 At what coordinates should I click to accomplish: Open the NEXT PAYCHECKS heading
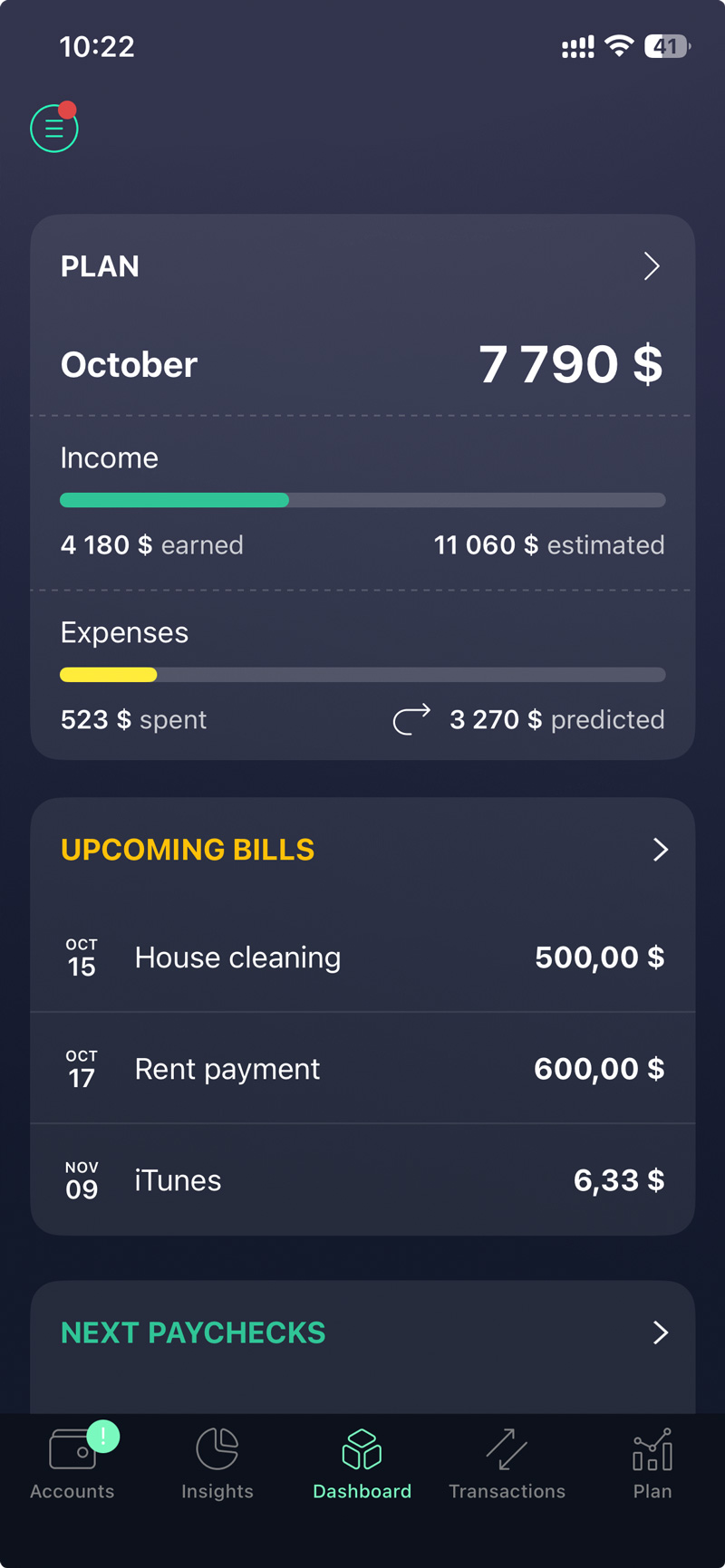click(x=193, y=1332)
